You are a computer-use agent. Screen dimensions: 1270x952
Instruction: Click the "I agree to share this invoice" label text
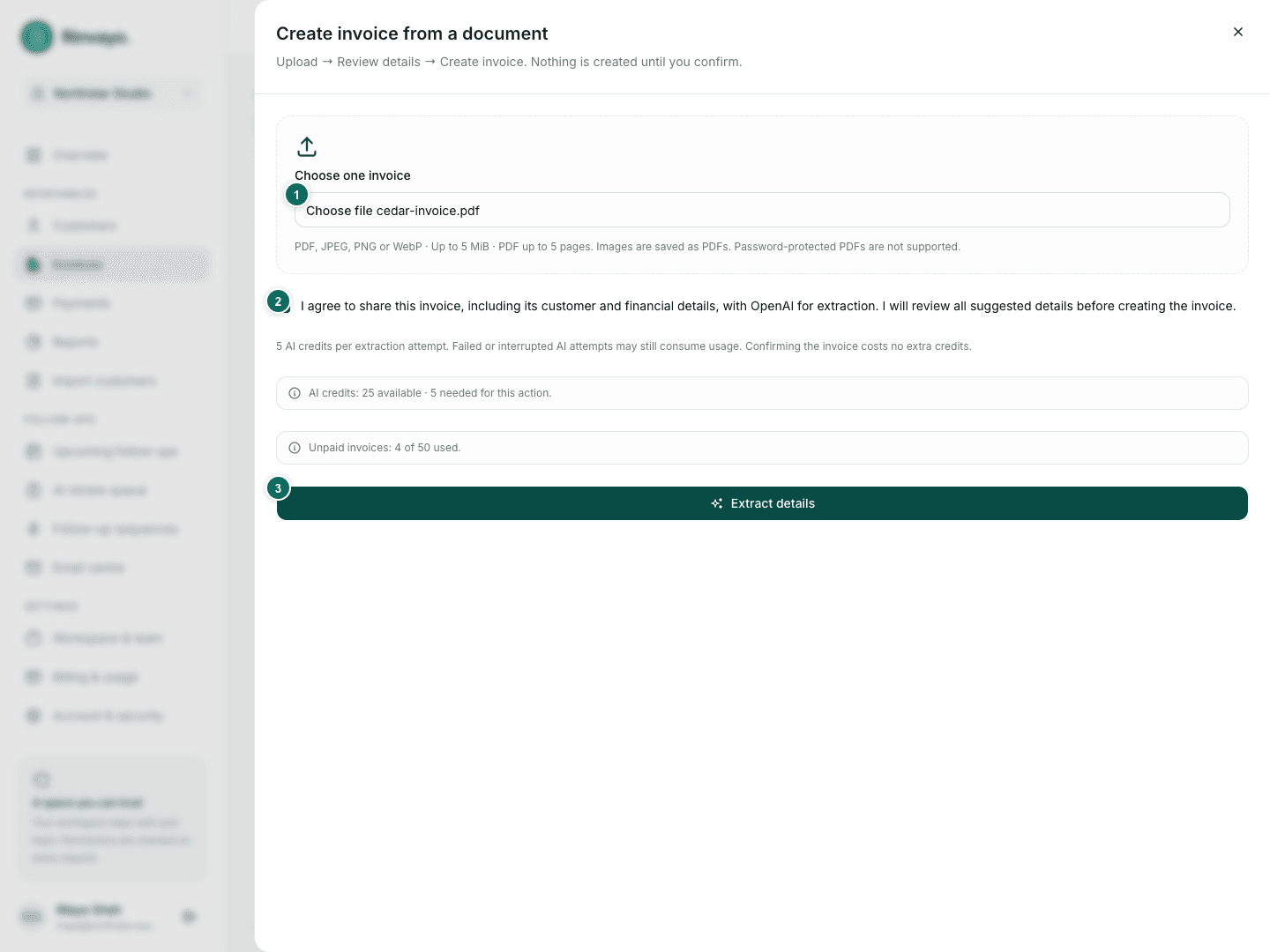(x=768, y=306)
